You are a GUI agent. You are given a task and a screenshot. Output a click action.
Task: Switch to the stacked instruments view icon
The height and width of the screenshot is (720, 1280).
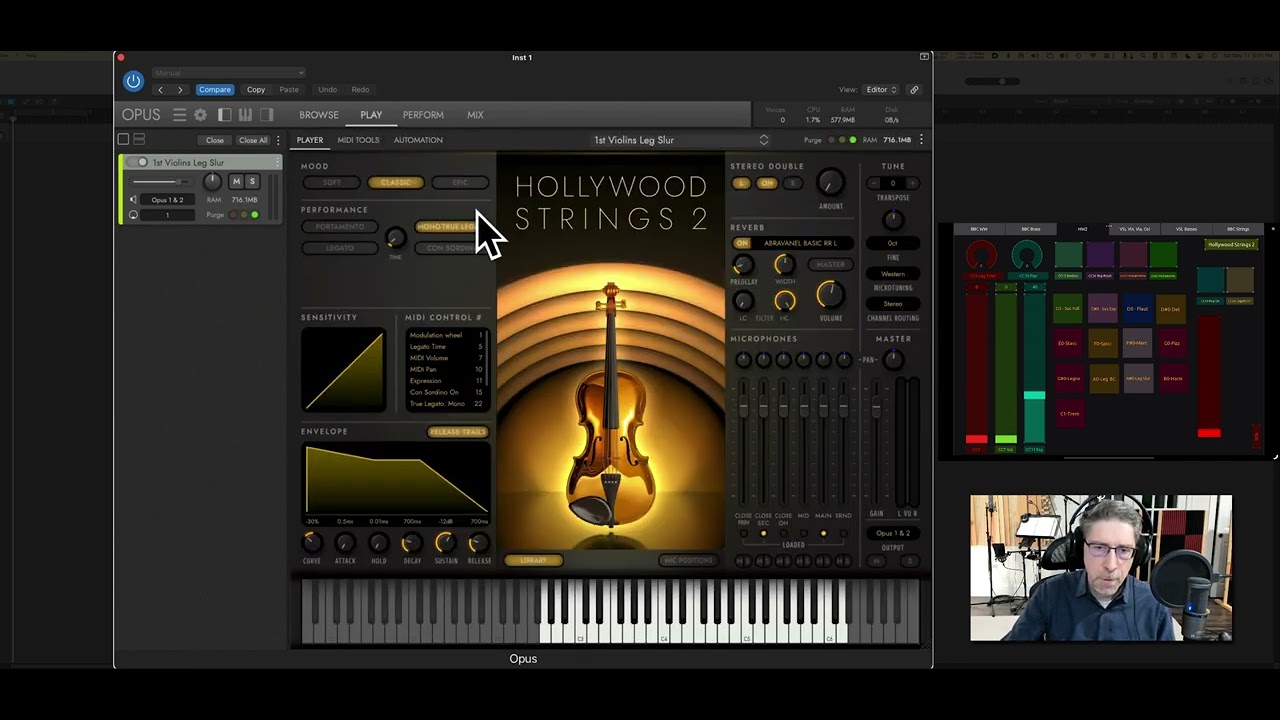139,139
